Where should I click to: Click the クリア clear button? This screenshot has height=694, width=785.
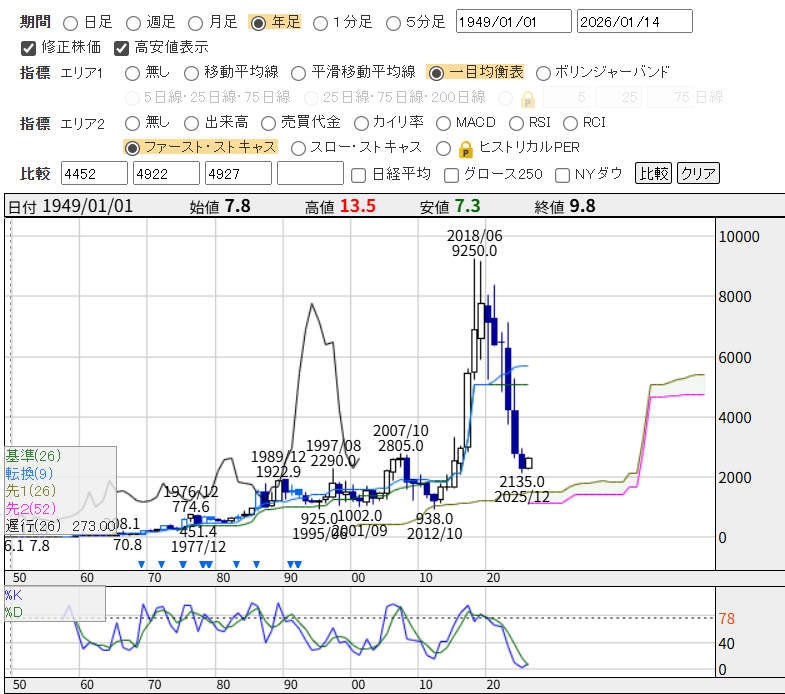[x=698, y=173]
